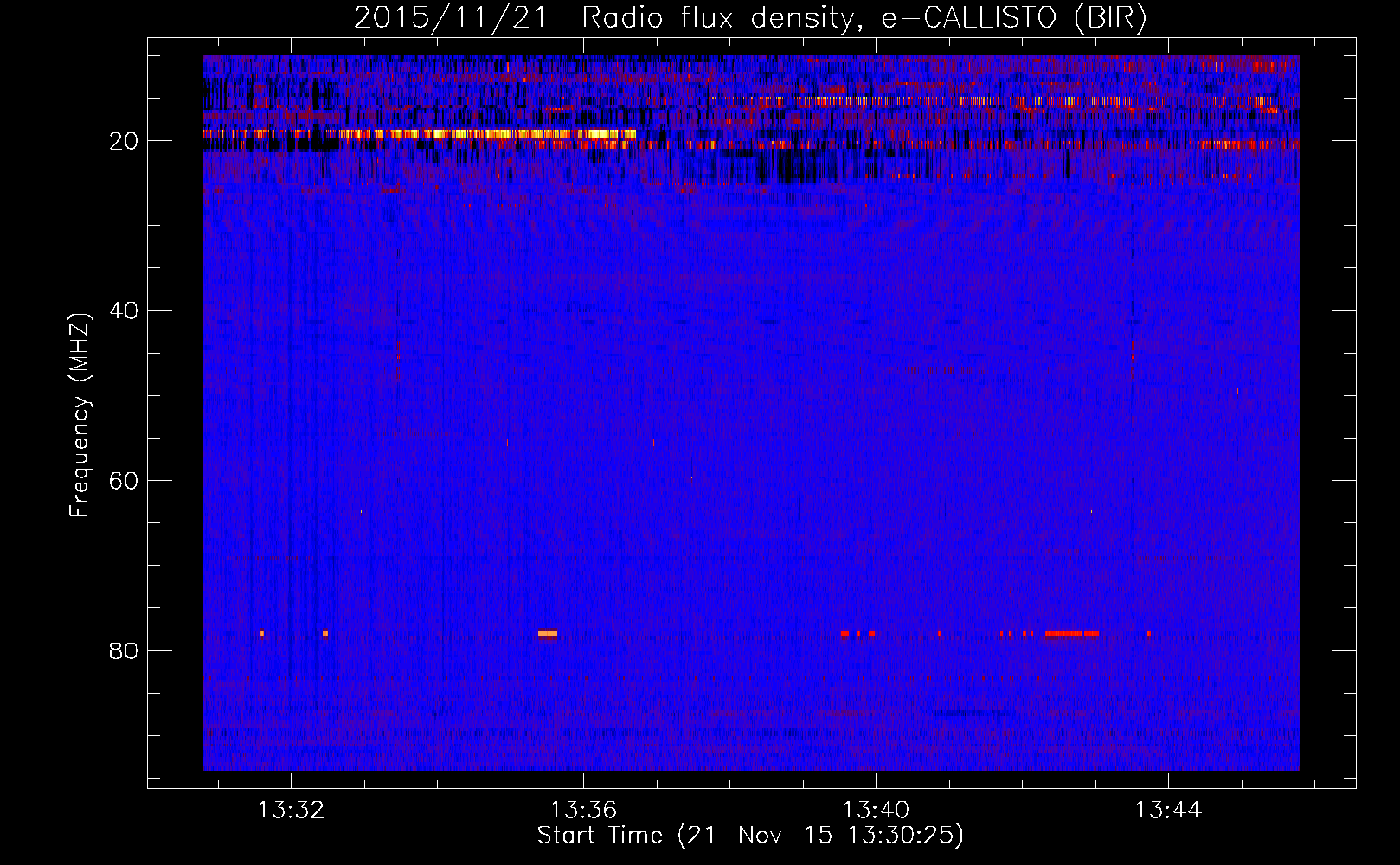Click the 60 MHz frequency tick label

click(x=125, y=481)
